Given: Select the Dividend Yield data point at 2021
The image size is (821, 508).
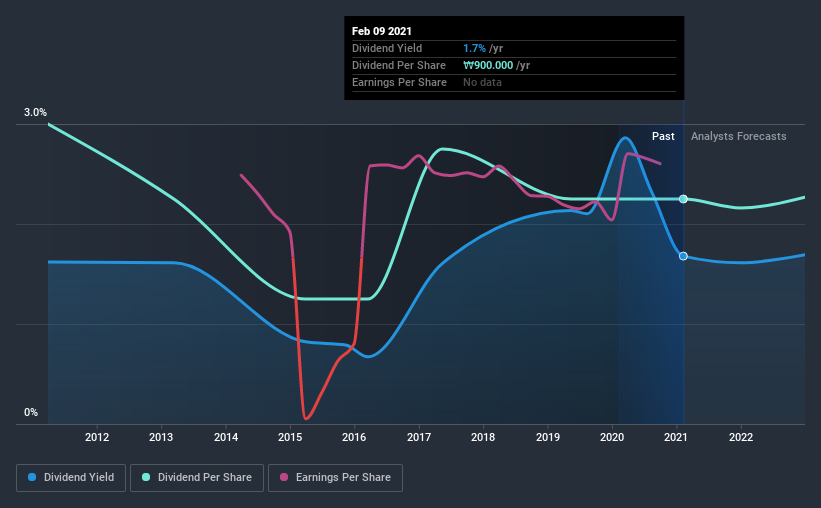Looking at the screenshot, I should (x=683, y=256).
